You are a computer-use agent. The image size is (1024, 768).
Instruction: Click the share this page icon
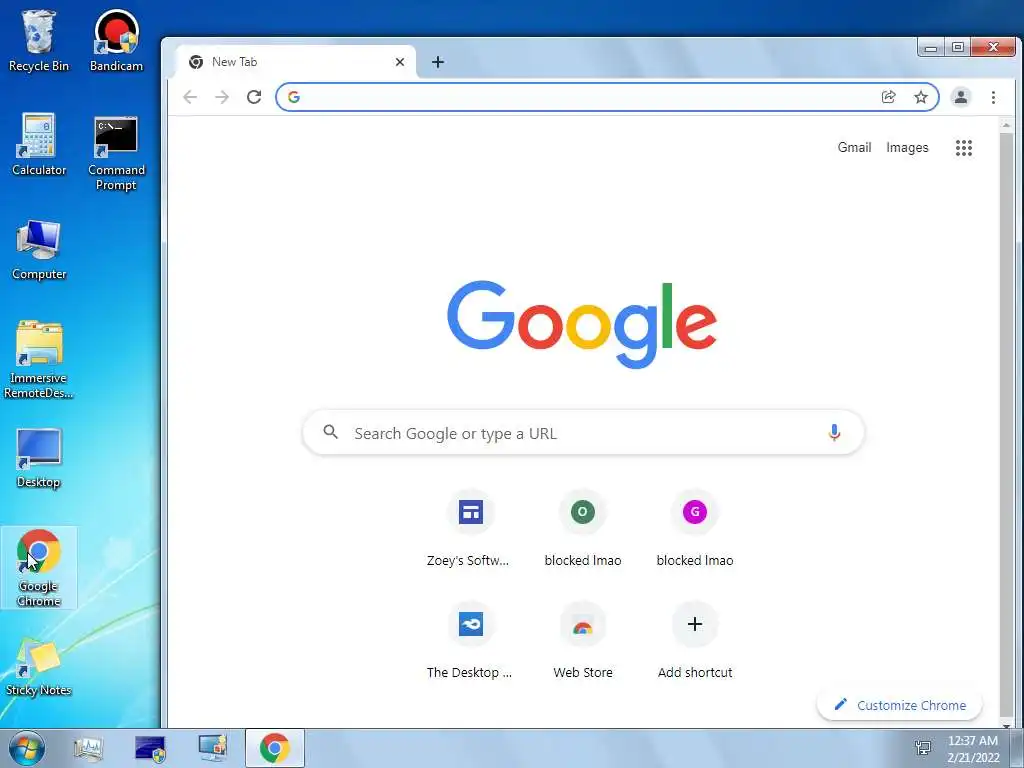point(888,97)
